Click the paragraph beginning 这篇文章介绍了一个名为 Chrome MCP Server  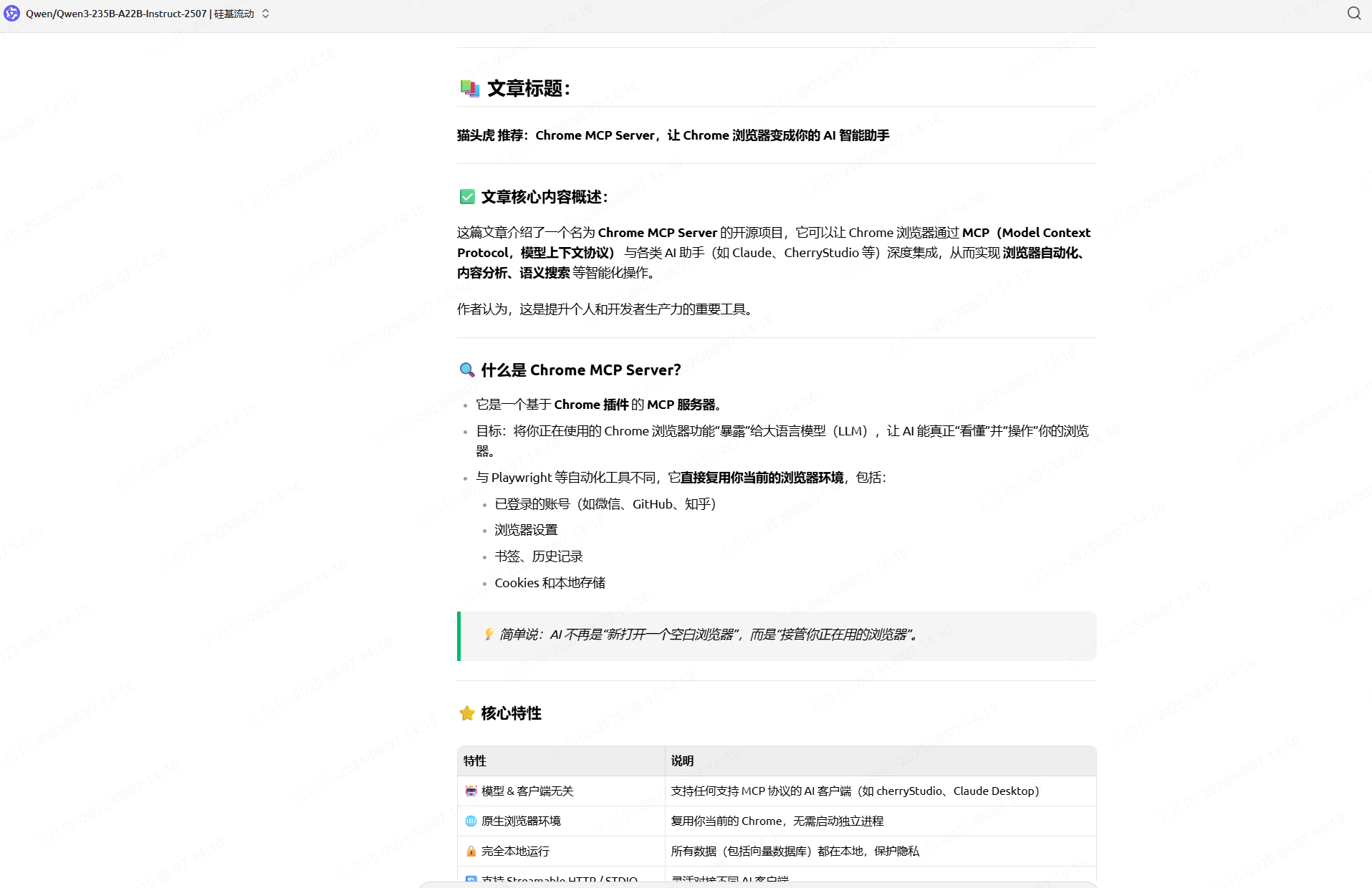coord(774,253)
